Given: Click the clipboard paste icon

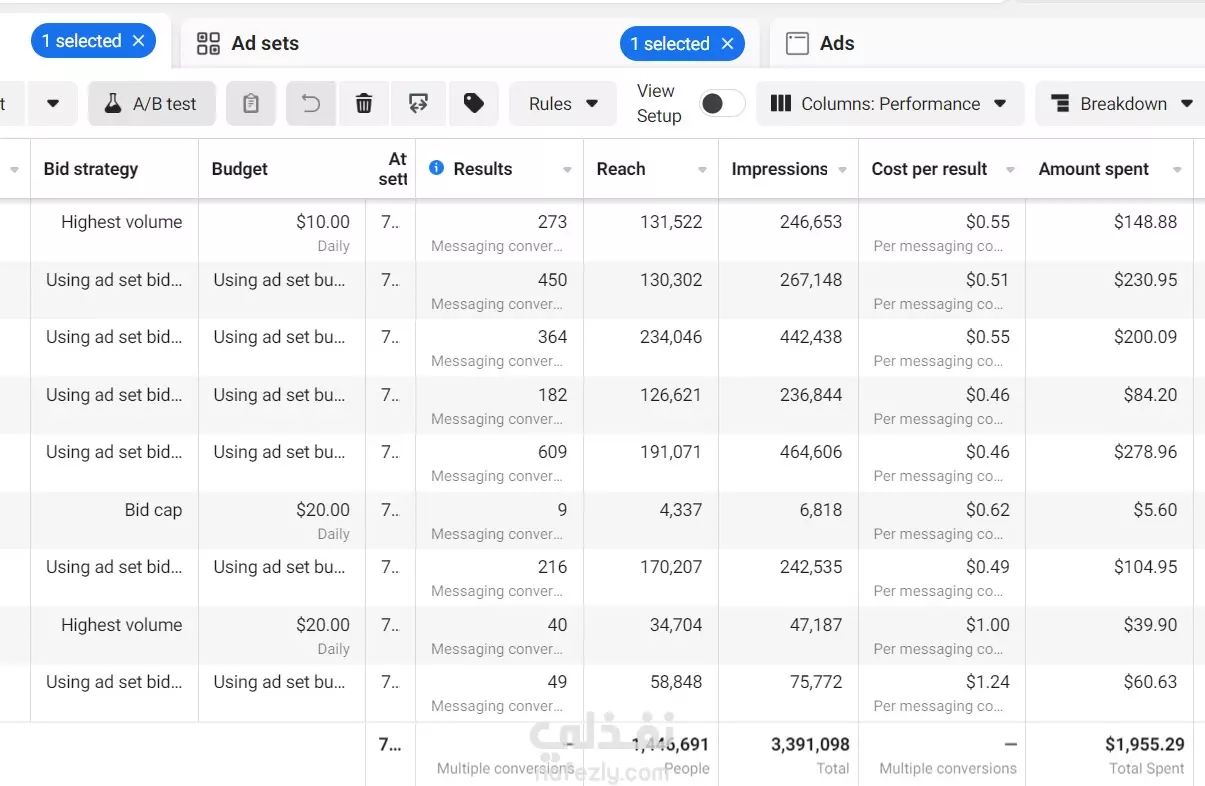Looking at the screenshot, I should (251, 104).
